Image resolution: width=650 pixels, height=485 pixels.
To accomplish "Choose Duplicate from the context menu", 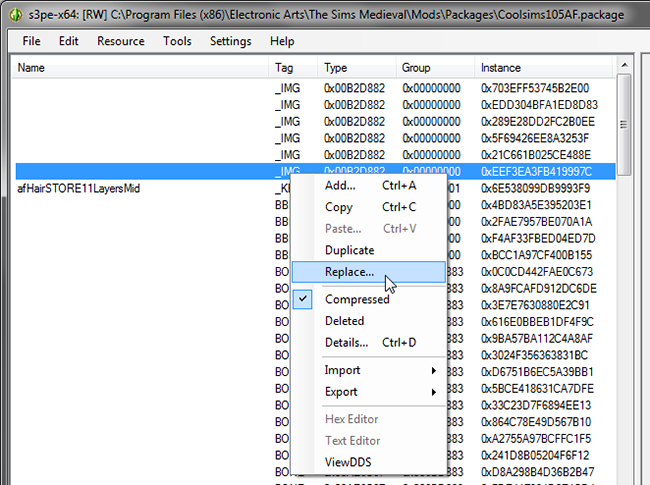I will (x=349, y=250).
